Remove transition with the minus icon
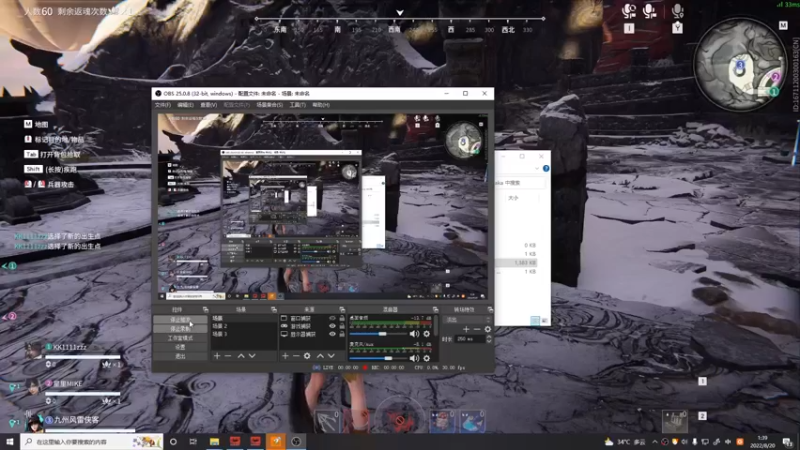Image resolution: width=800 pixels, height=450 pixels. 477,330
